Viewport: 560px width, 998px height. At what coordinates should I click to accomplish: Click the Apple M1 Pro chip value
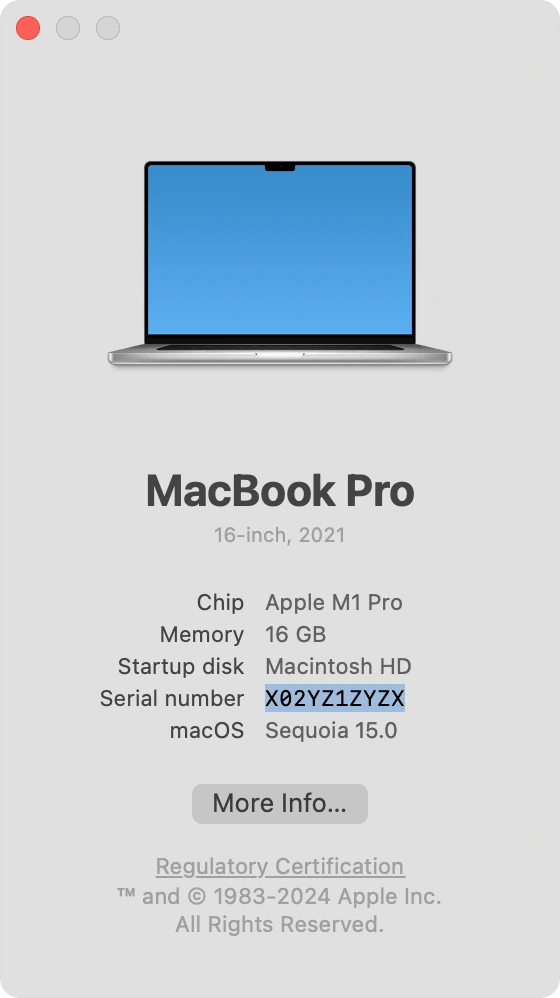pyautogui.click(x=333, y=602)
